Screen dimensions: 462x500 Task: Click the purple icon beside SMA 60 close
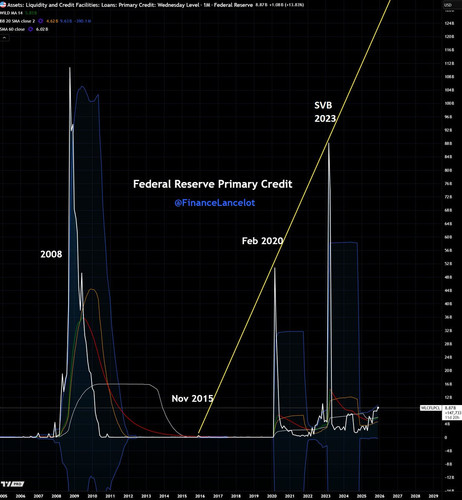30,29
